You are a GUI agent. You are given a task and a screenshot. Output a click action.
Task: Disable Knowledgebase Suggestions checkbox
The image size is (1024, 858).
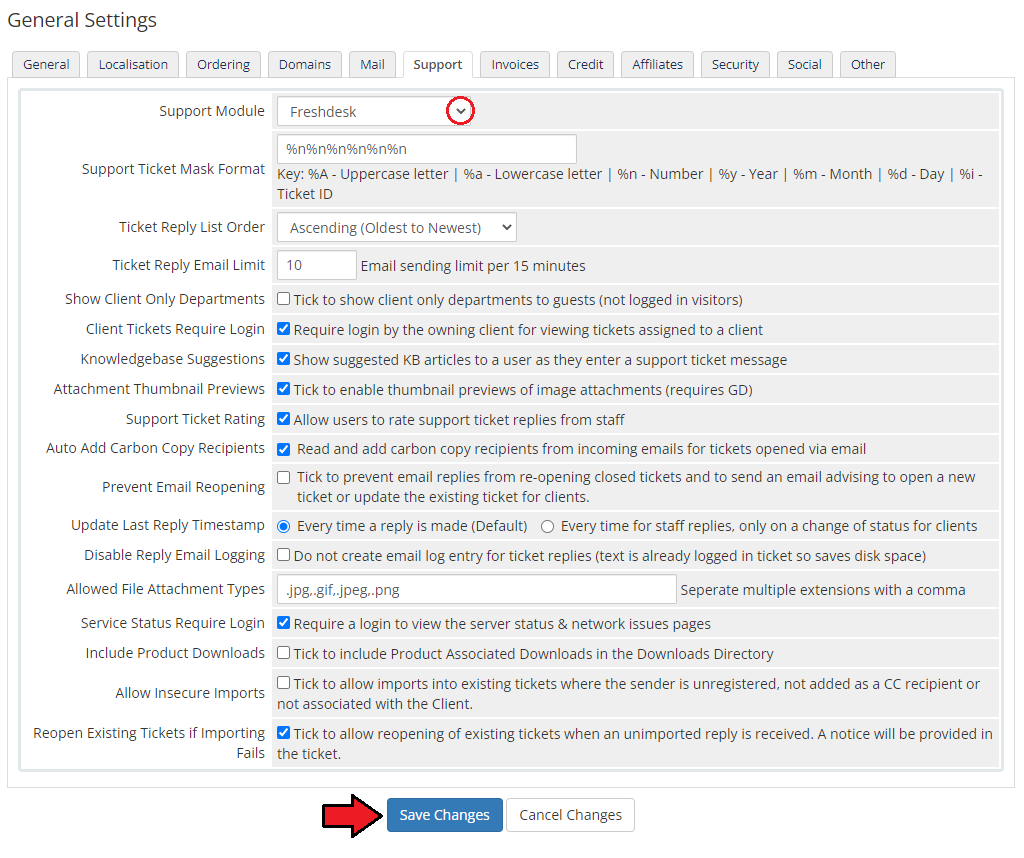tap(284, 359)
